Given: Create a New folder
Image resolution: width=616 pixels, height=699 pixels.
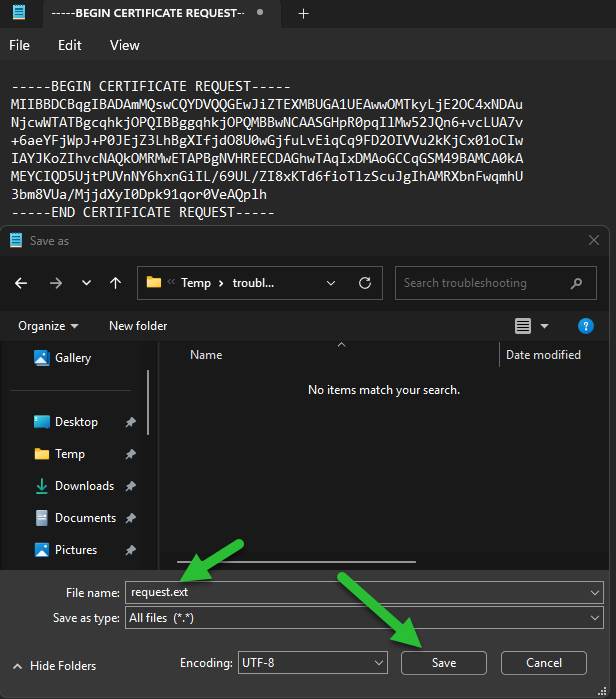Looking at the screenshot, I should 138,326.
